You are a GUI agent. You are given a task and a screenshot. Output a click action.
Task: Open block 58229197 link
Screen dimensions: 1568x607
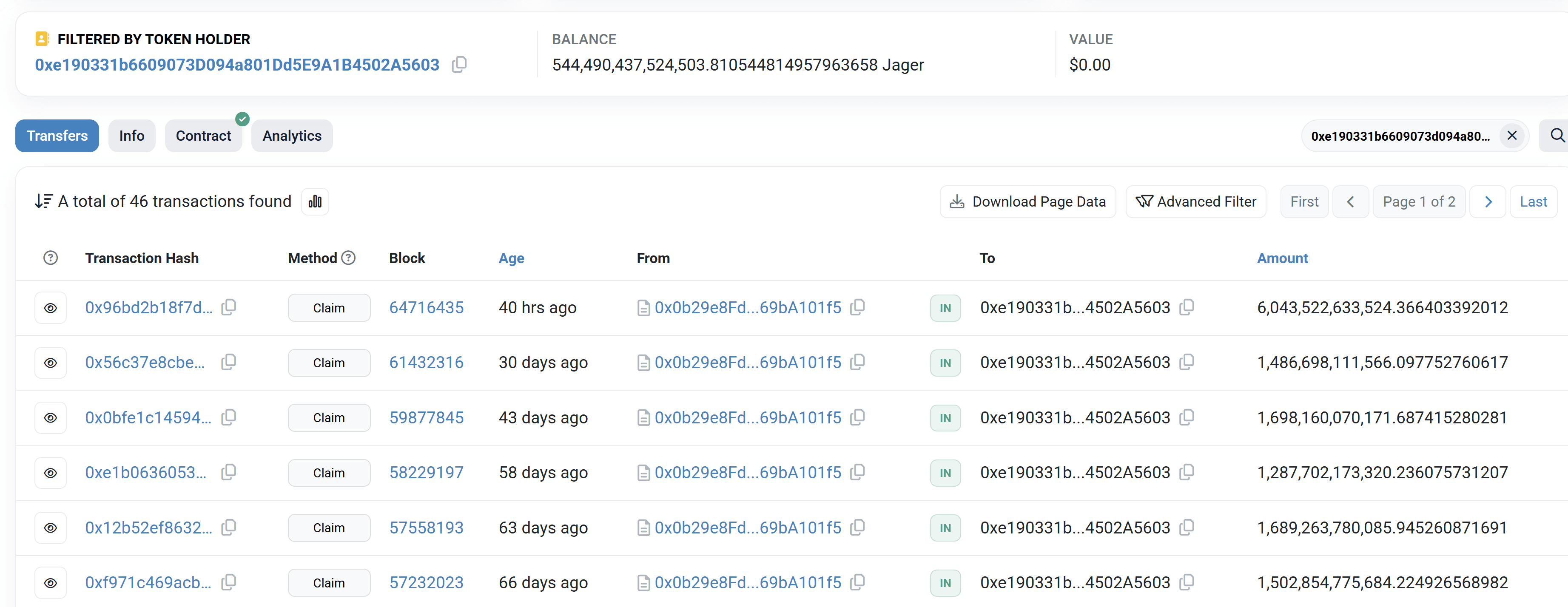pyautogui.click(x=426, y=473)
